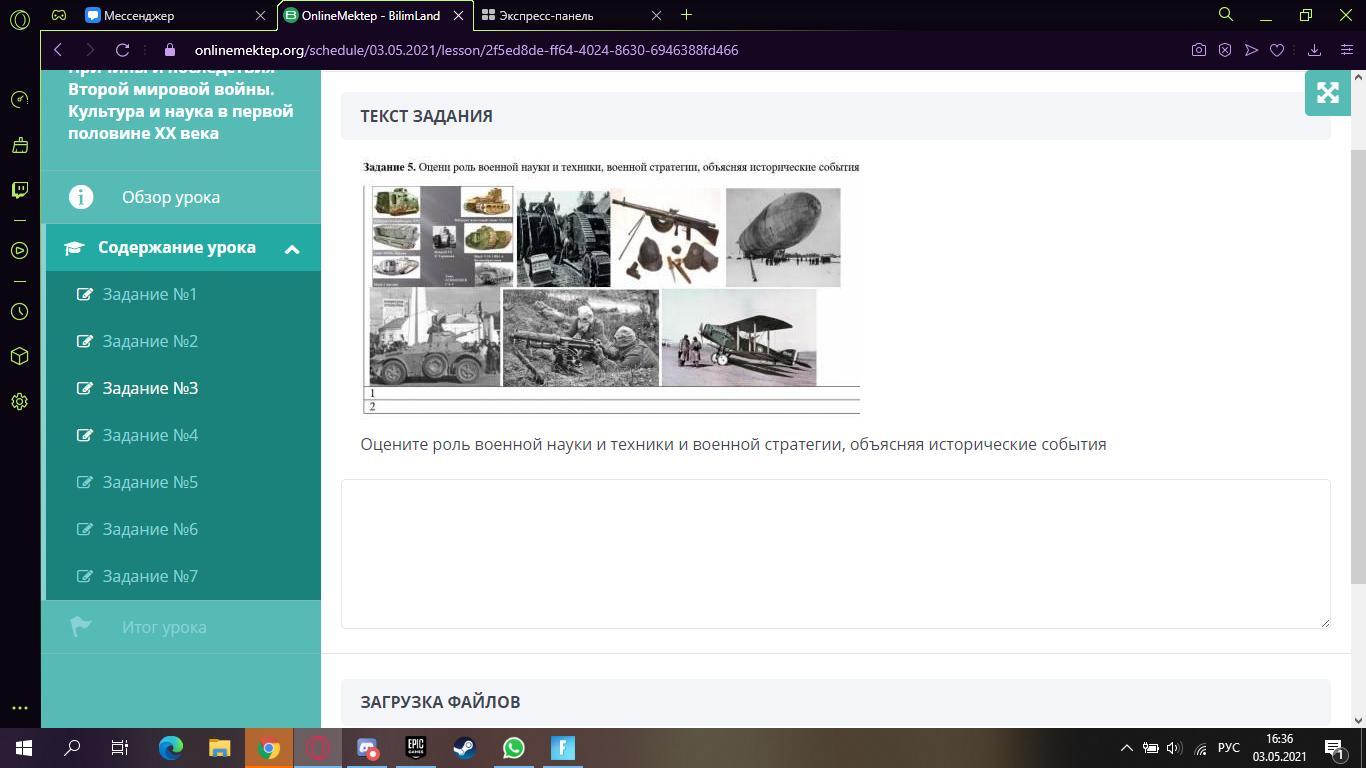1366x768 pixels.
Task: Open the GX Control speedometer icon
Action: pyautogui.click(x=19, y=99)
